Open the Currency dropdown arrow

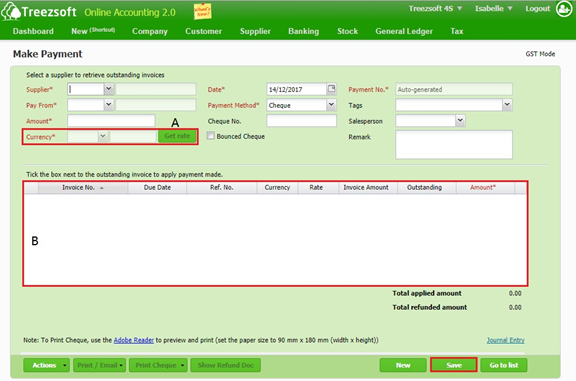coord(103,136)
